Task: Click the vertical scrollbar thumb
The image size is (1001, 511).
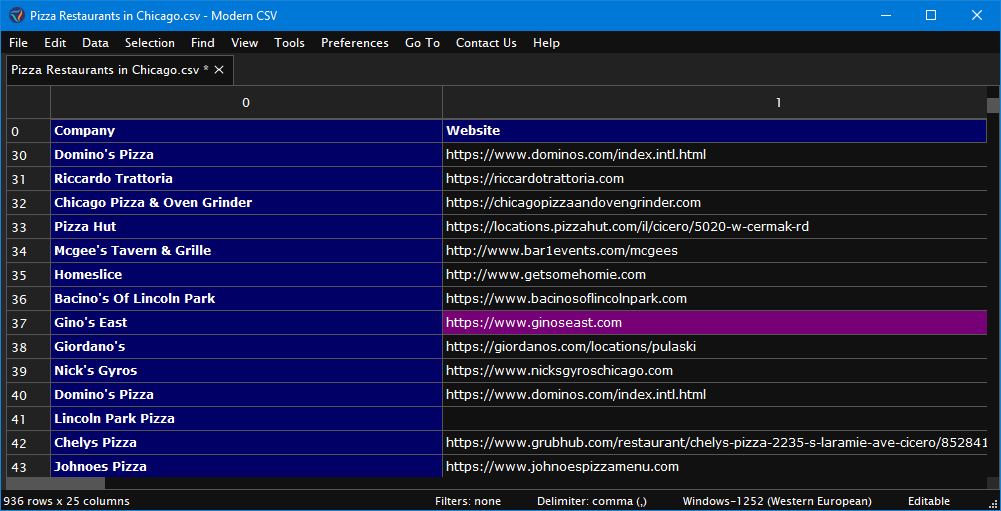Action: click(993, 105)
